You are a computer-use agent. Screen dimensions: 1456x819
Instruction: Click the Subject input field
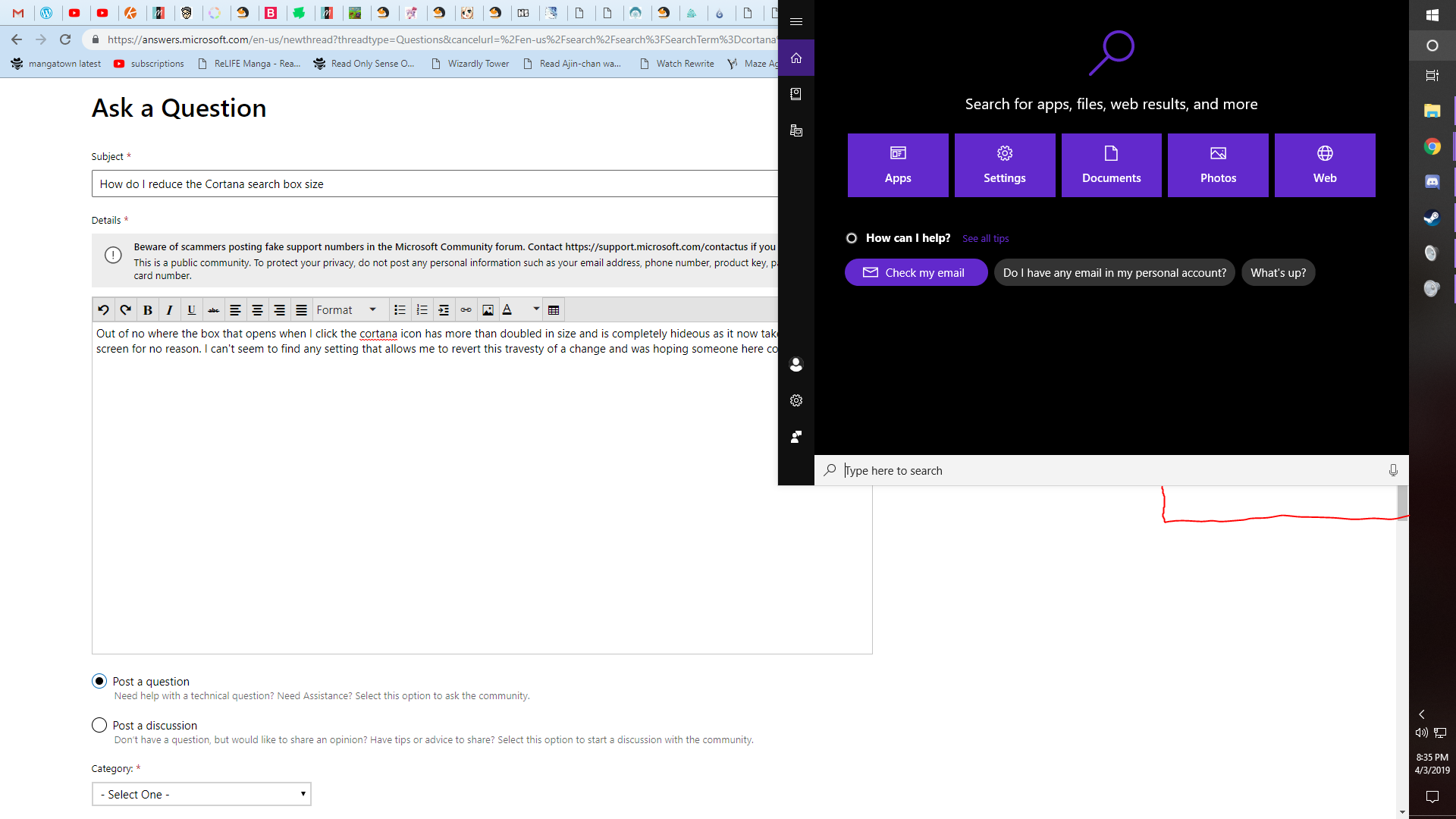pos(435,184)
